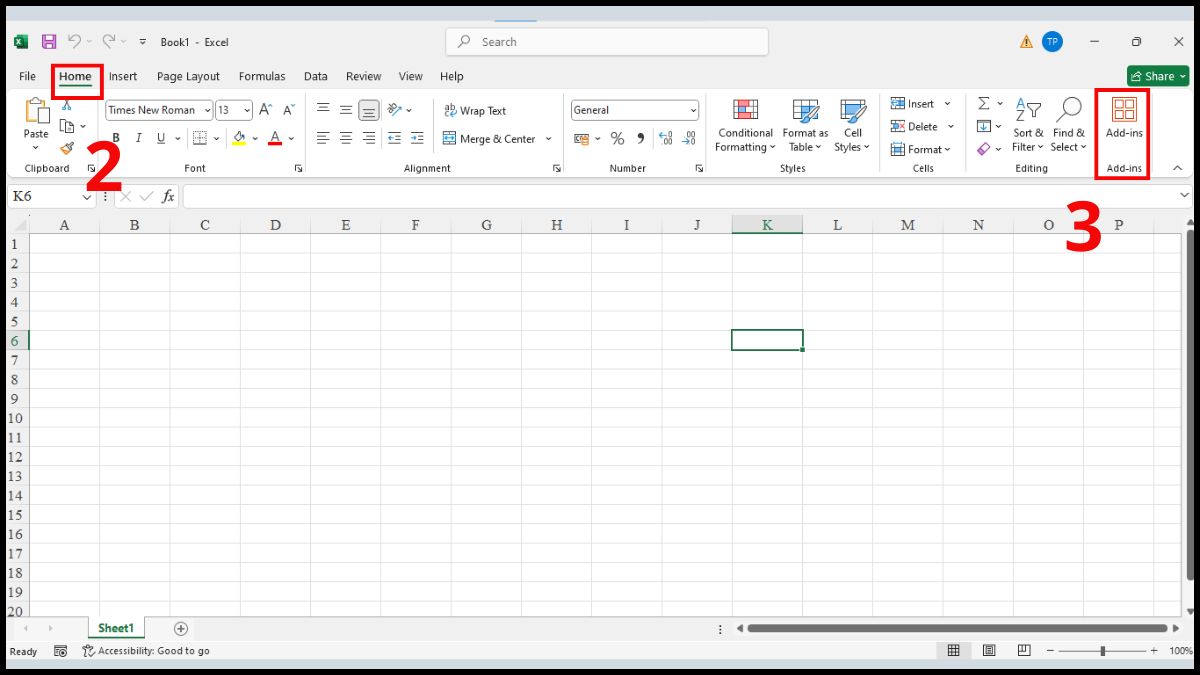Apply percent style to cell
Viewport: 1200px width, 675px height.
point(617,139)
